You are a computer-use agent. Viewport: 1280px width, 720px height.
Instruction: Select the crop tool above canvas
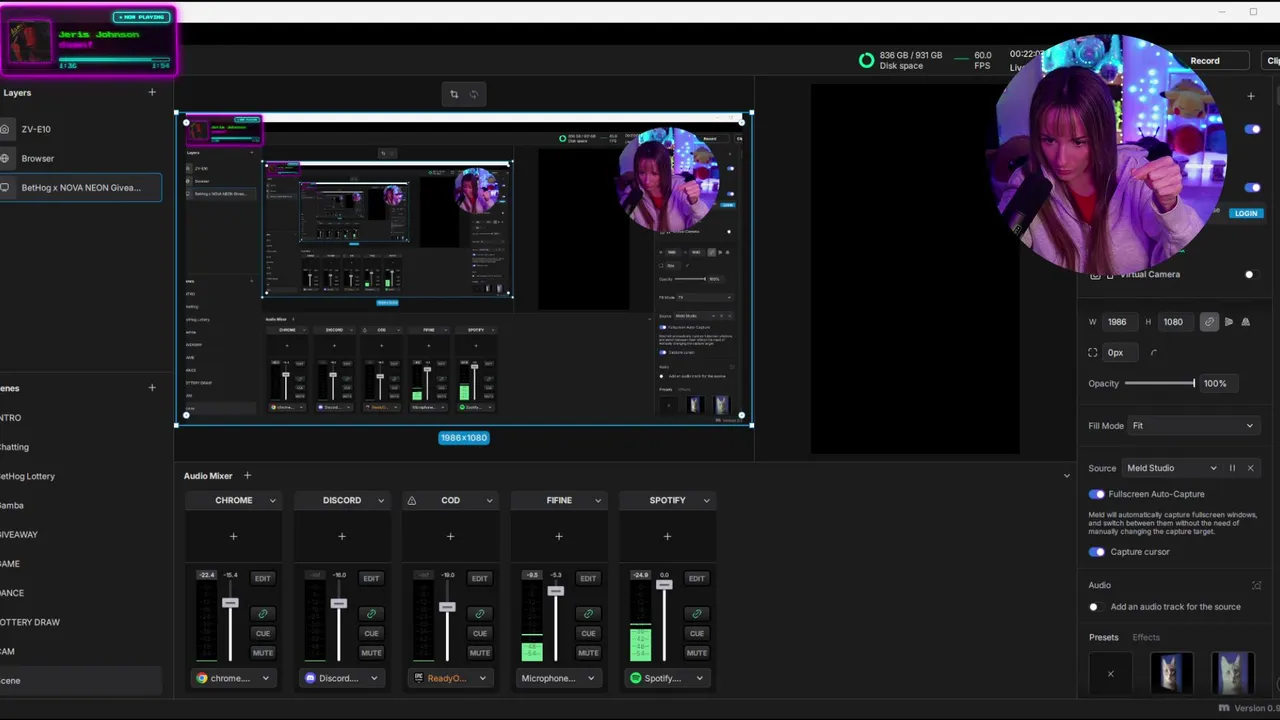[454, 94]
